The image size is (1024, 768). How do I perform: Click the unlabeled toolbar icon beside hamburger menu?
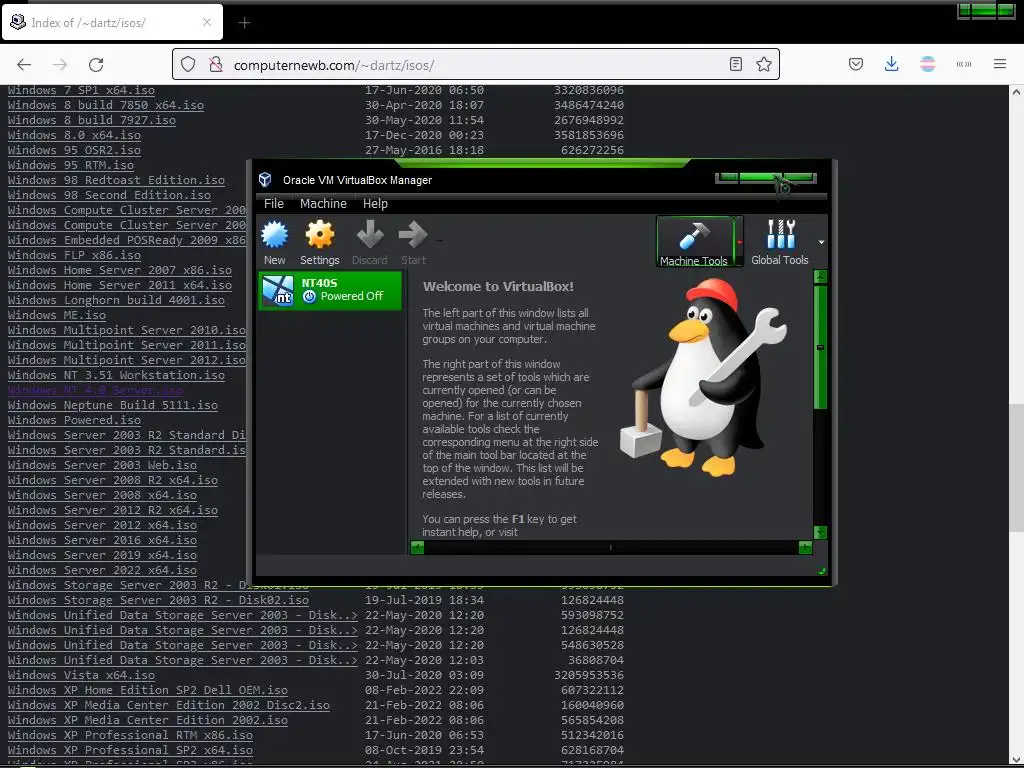pos(963,64)
